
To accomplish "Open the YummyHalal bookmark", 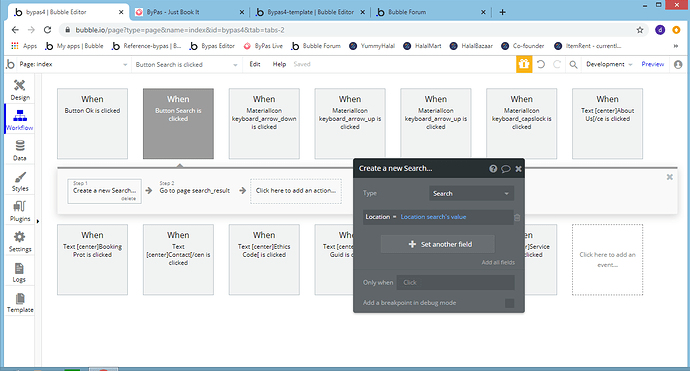I will 372,46.
